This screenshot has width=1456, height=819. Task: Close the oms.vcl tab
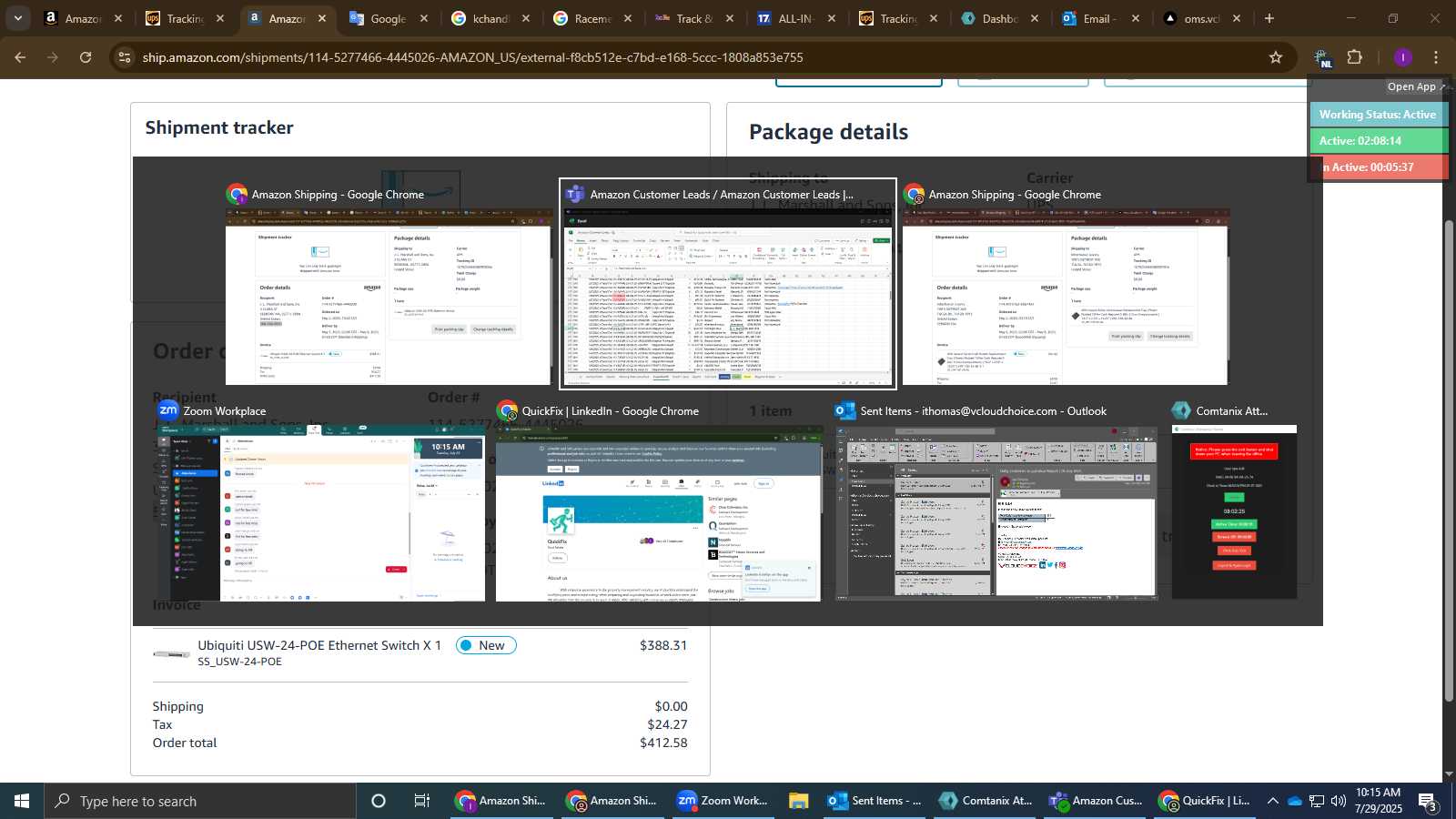point(1237,18)
